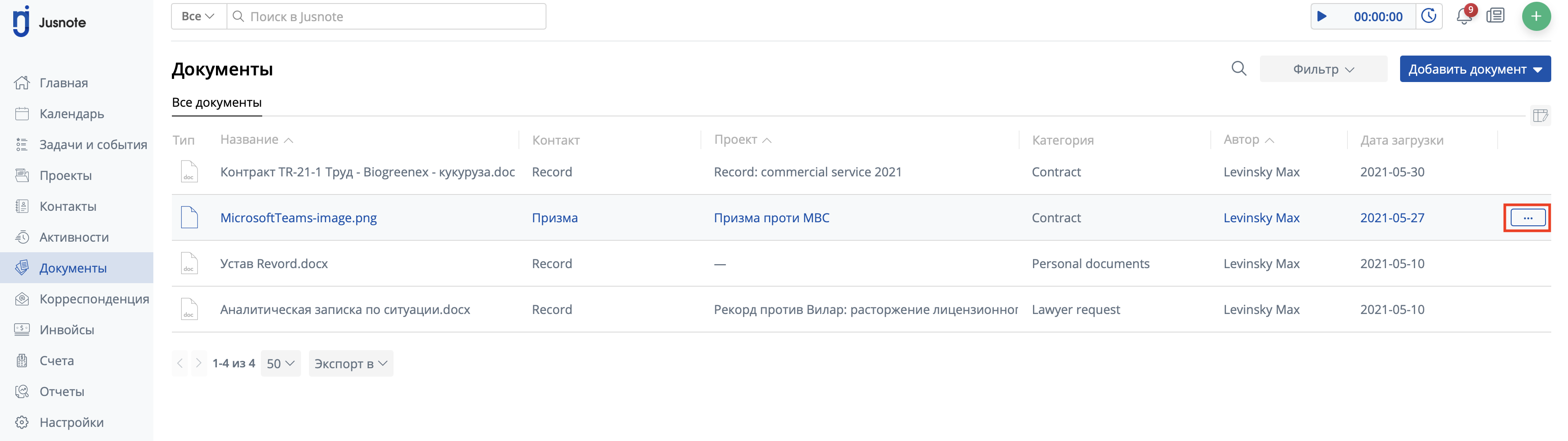1568x441 pixels.
Task: Open Проекты section
Action: [65, 176]
